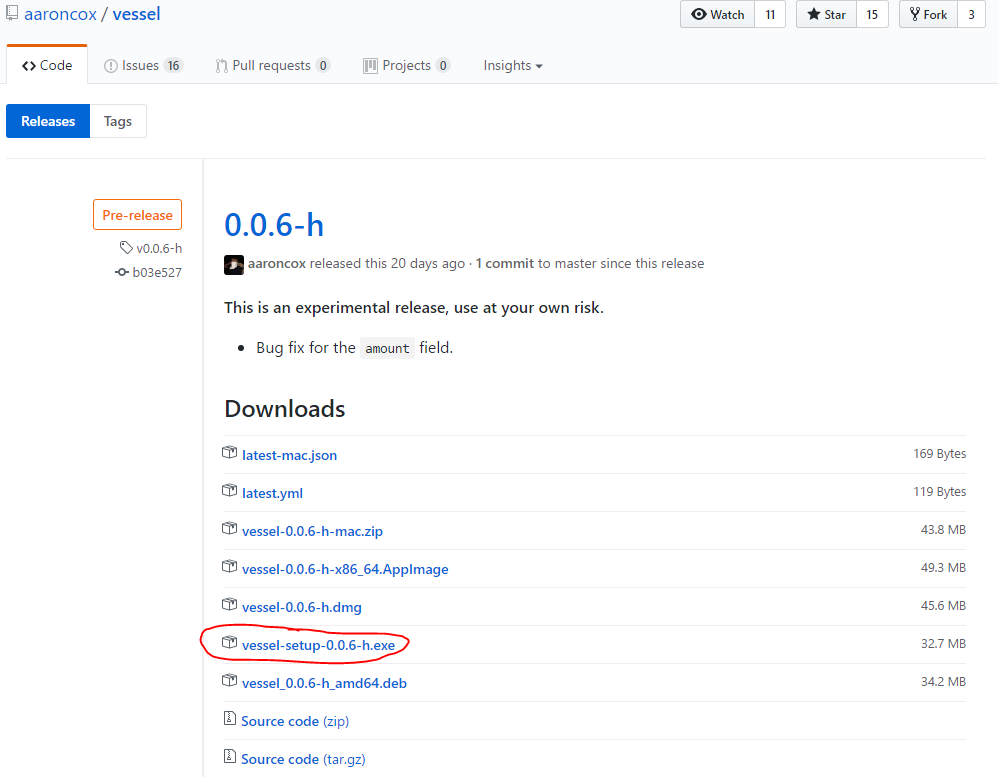
Task: Fork the vessel repository
Action: click(929, 14)
